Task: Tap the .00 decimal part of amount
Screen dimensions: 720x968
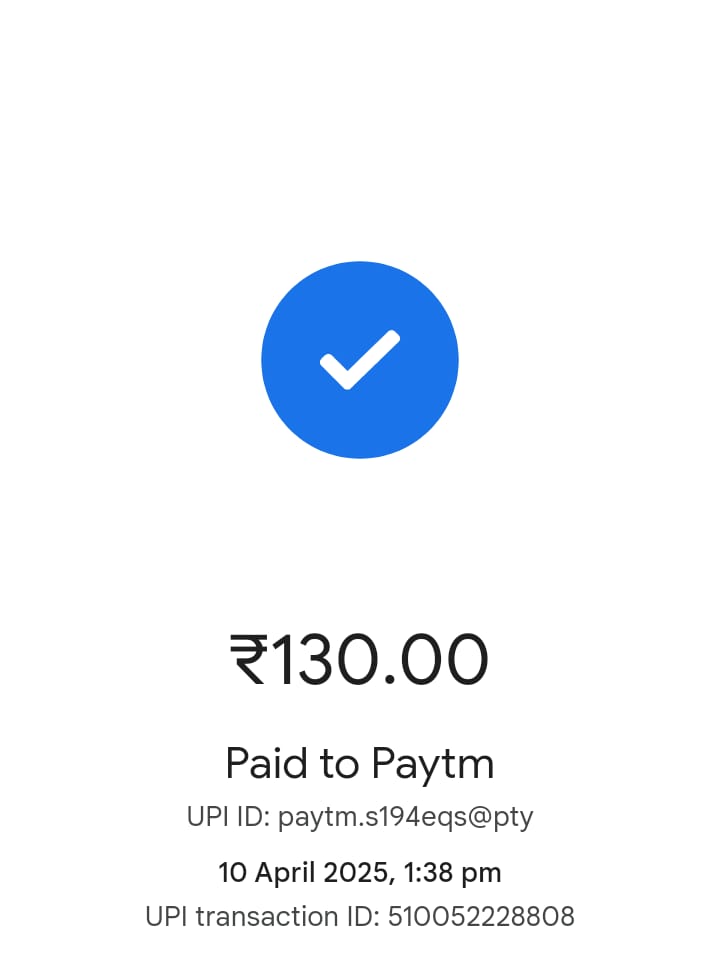Action: point(436,659)
